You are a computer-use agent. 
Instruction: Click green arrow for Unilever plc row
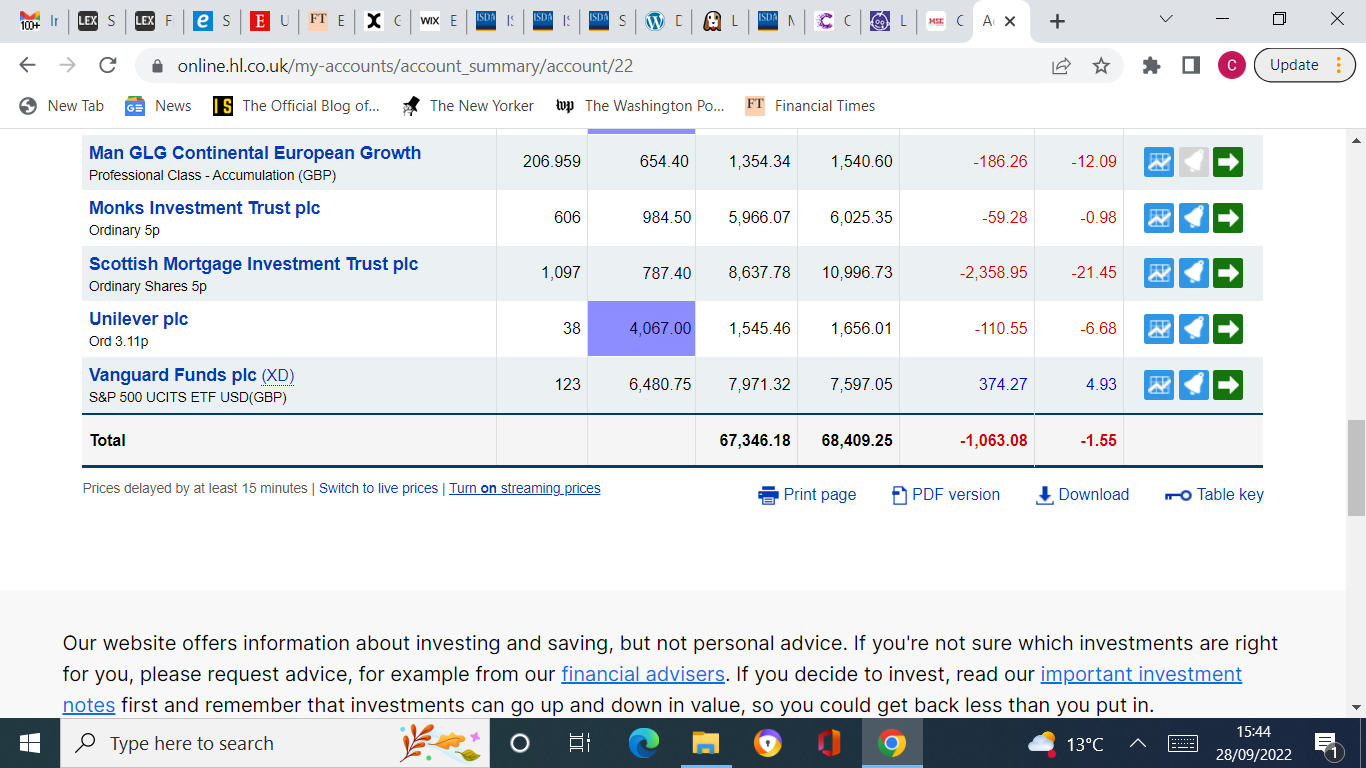1228,328
